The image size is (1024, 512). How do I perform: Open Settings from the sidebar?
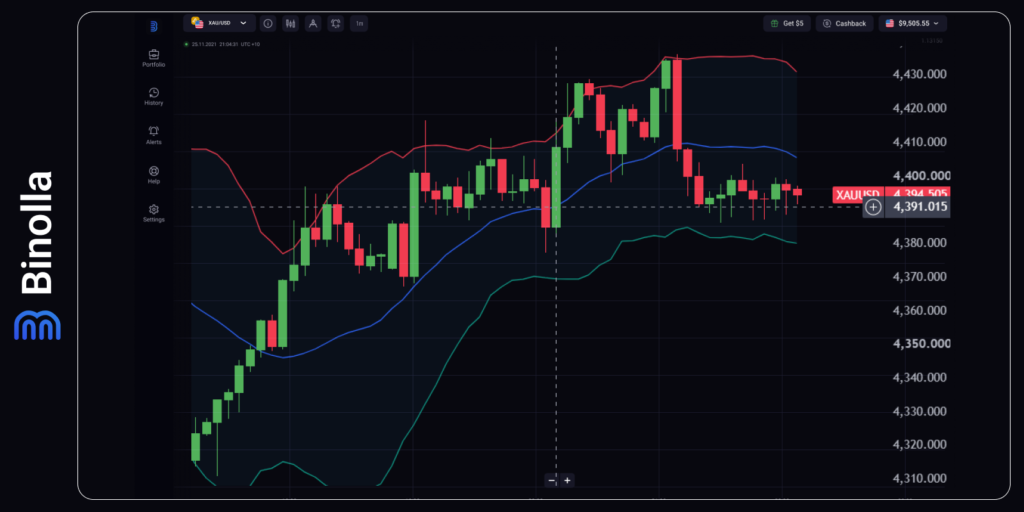pos(153,214)
